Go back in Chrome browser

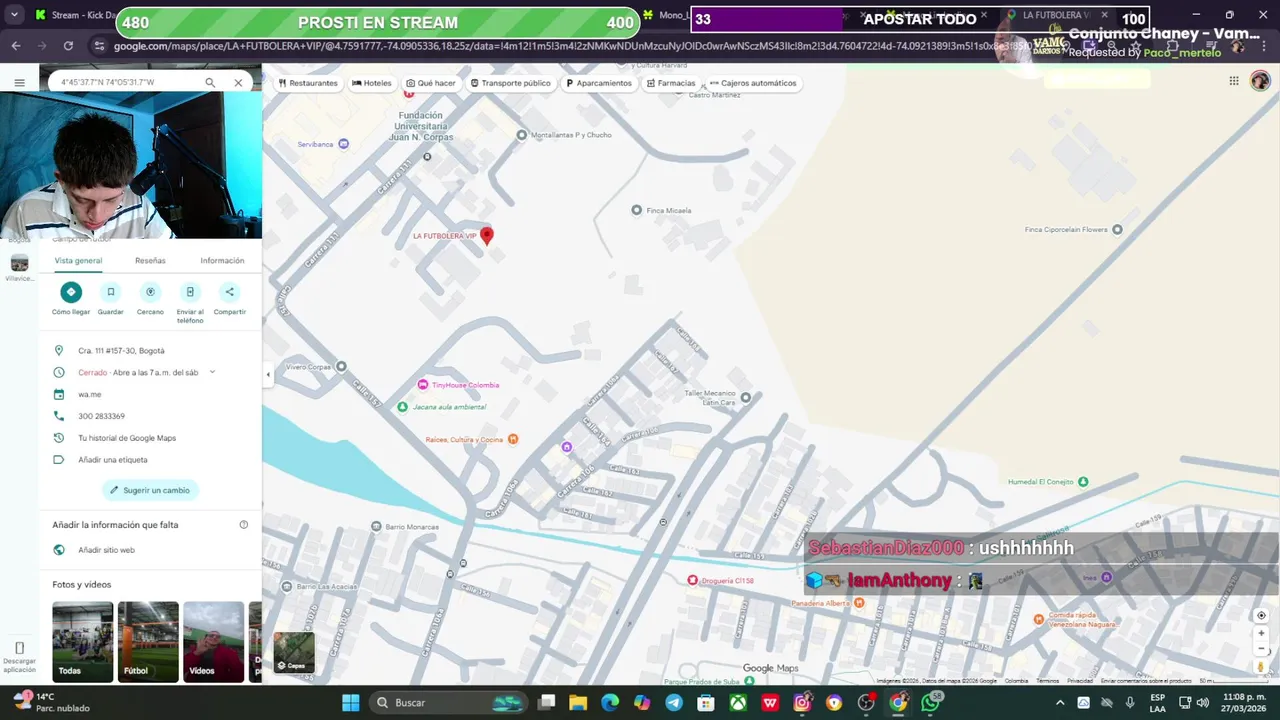click(x=16, y=46)
